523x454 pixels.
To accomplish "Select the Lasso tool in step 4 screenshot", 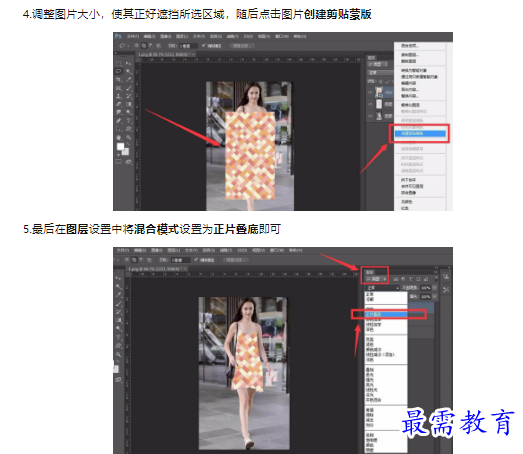I will (118, 71).
